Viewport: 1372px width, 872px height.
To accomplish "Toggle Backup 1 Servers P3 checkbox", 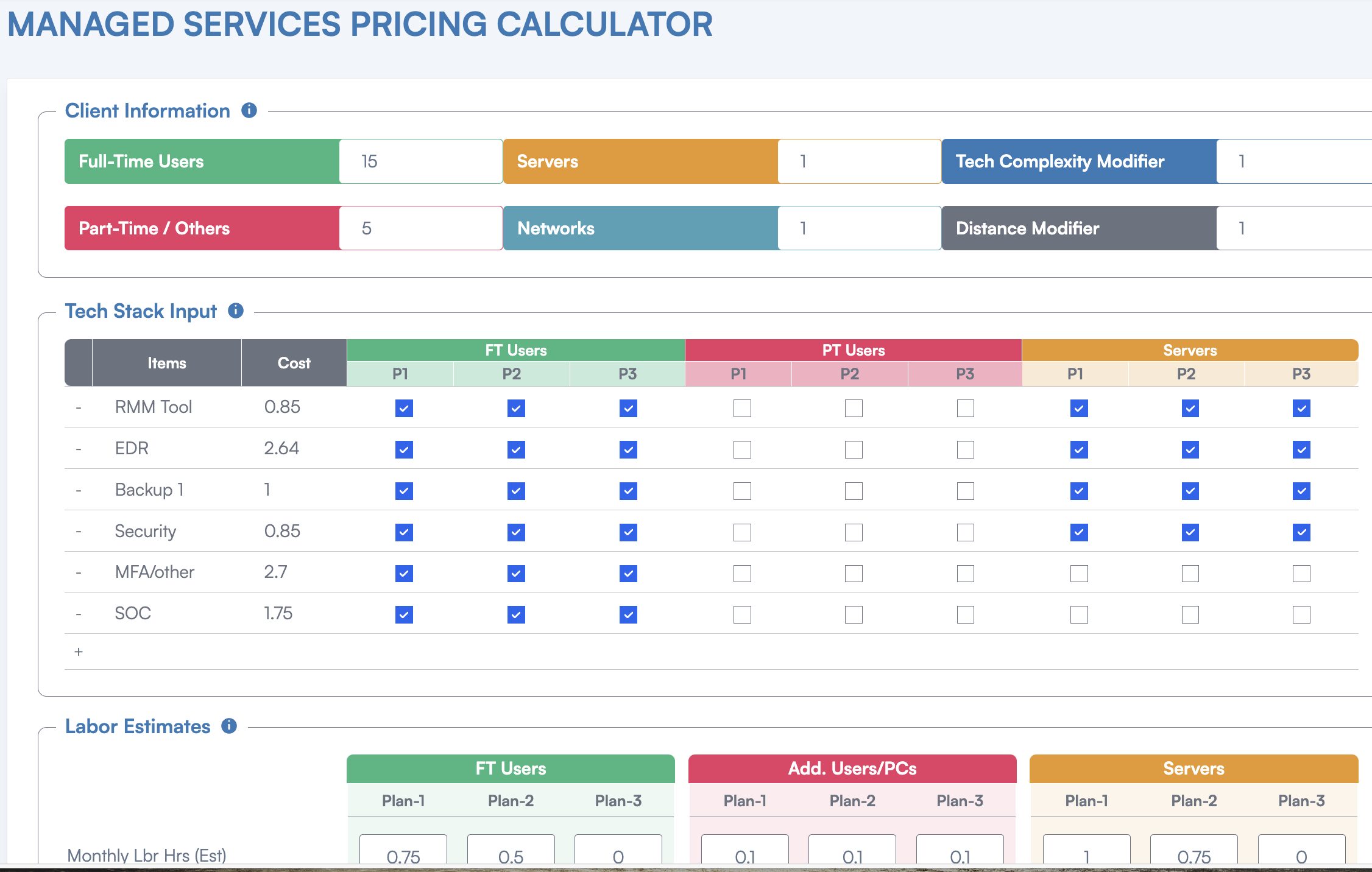I will (x=1300, y=490).
